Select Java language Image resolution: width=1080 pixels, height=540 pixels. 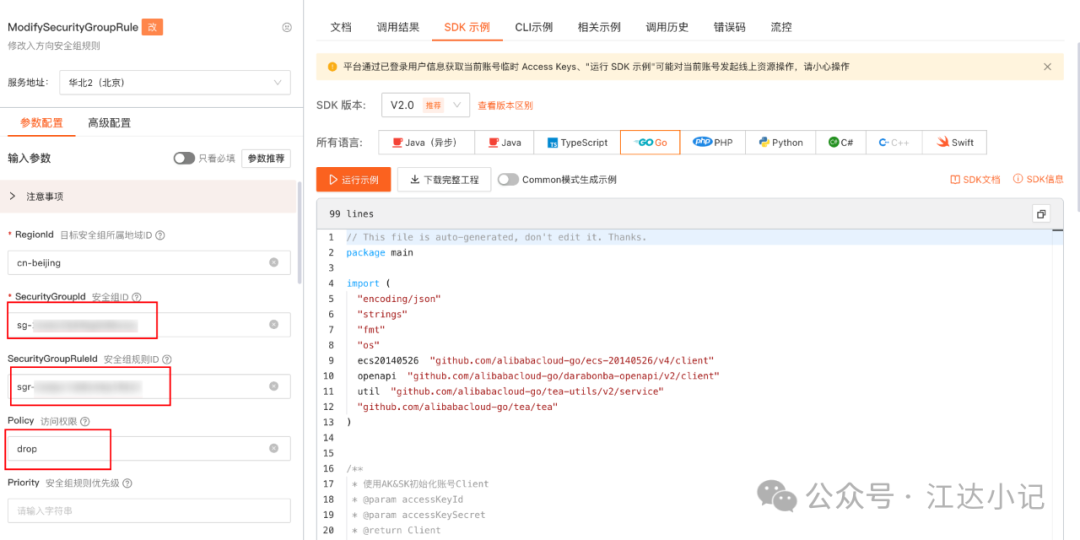click(504, 143)
